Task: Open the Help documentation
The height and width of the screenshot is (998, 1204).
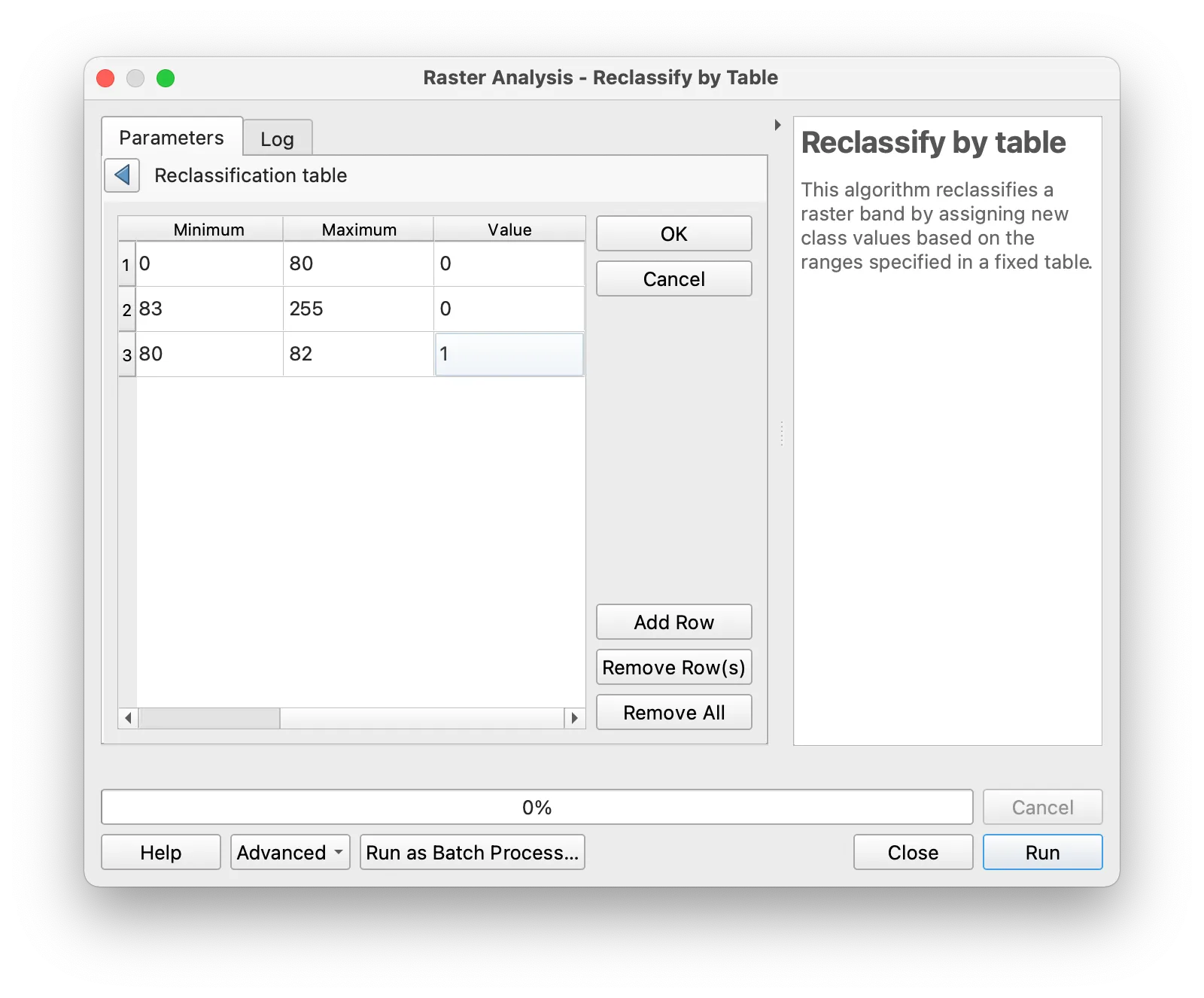Action: point(160,853)
